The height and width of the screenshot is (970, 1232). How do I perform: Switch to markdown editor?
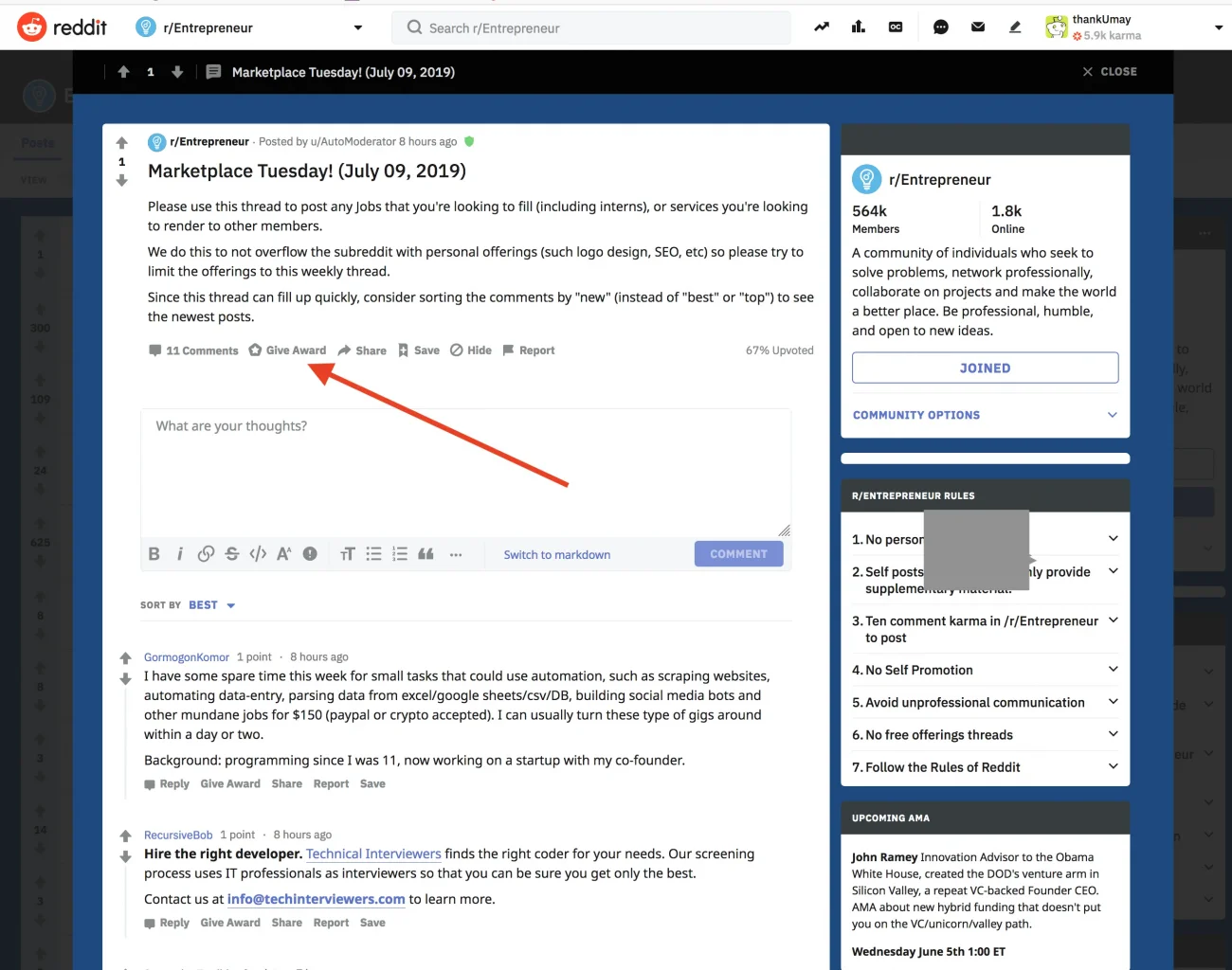(x=557, y=555)
